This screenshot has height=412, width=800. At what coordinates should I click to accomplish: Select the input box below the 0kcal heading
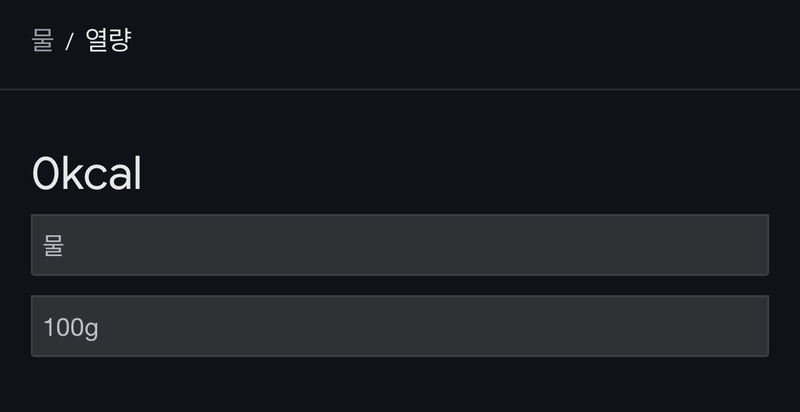400,245
